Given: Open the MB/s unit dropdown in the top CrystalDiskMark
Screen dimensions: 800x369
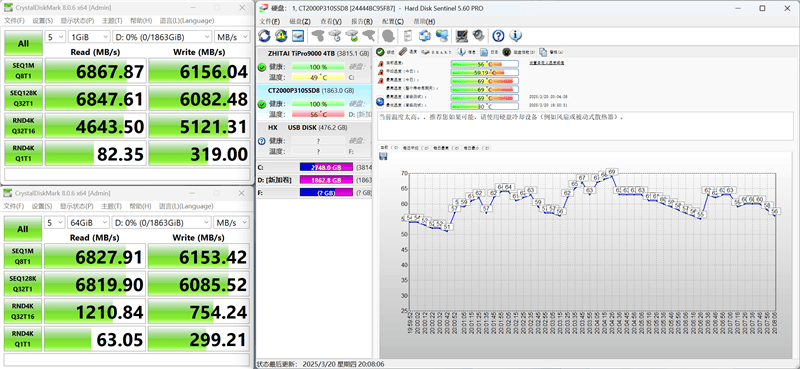Looking at the screenshot, I should [x=232, y=37].
